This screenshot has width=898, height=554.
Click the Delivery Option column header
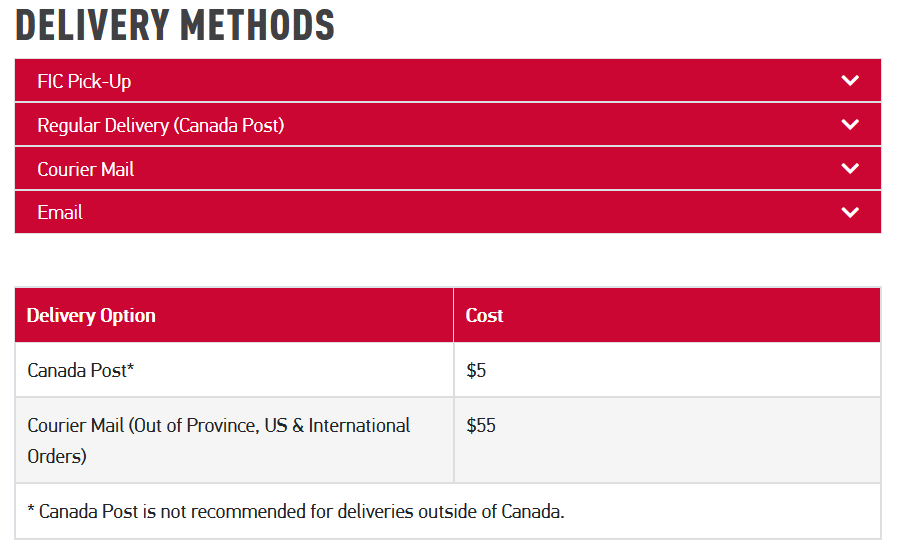[x=91, y=315]
